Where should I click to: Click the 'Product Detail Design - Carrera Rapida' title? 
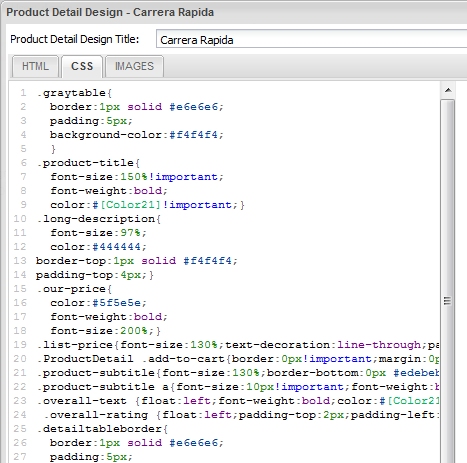[x=110, y=12]
